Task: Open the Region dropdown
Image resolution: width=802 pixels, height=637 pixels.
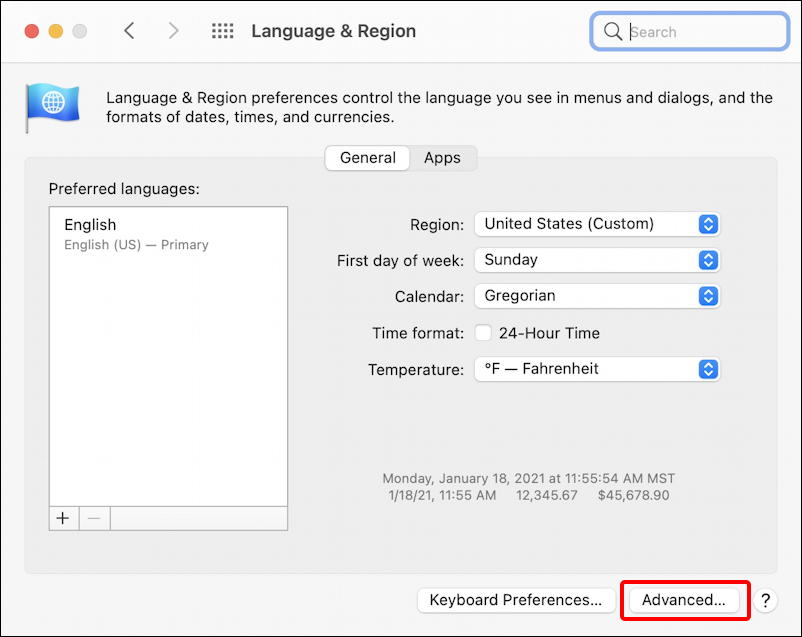Action: pos(596,224)
